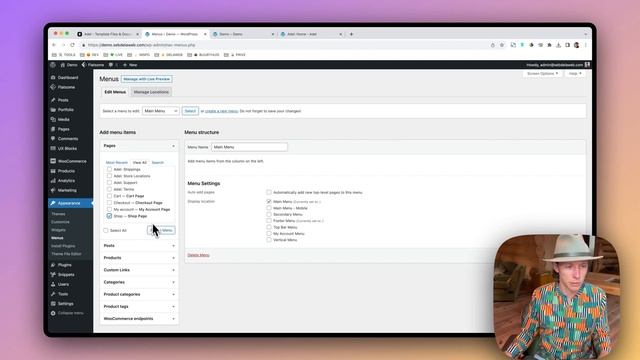Screen dimensions: 640x360
Task: Select the Most Recent pages tab
Action: (117, 162)
